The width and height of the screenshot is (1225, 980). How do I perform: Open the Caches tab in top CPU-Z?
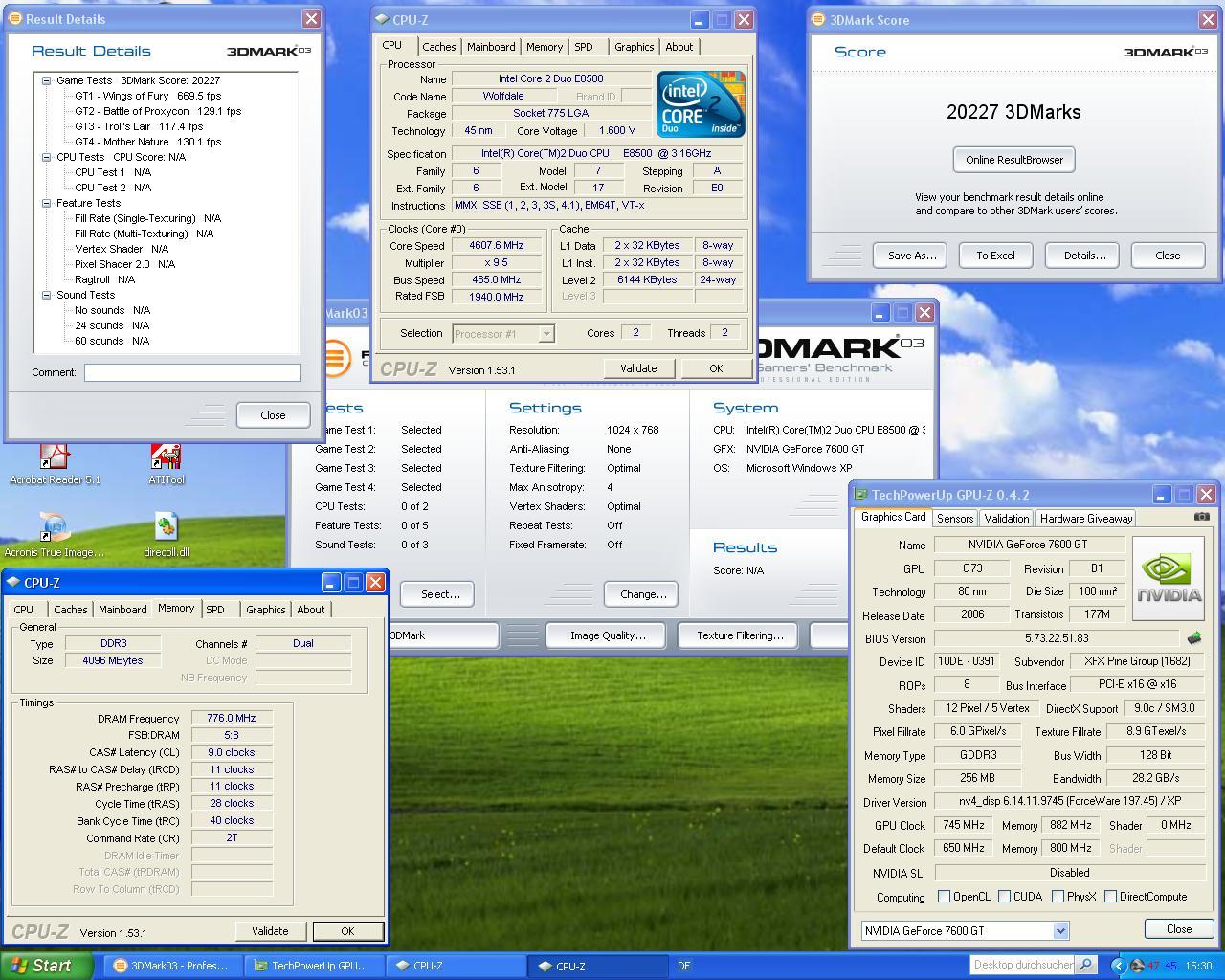(438, 47)
